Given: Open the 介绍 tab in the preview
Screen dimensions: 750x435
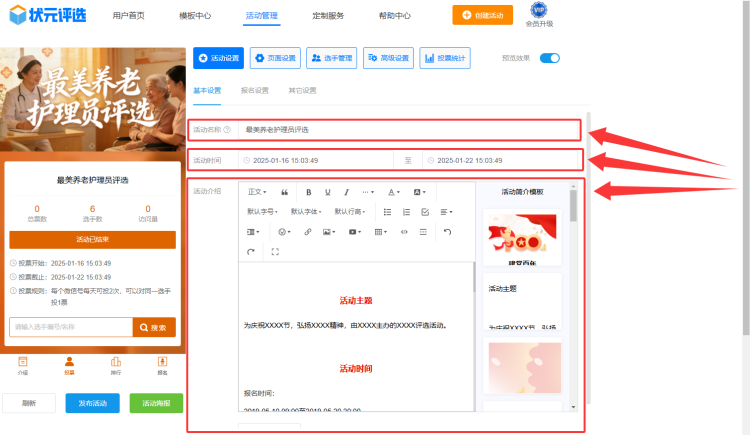Looking at the screenshot, I should click(22, 366).
